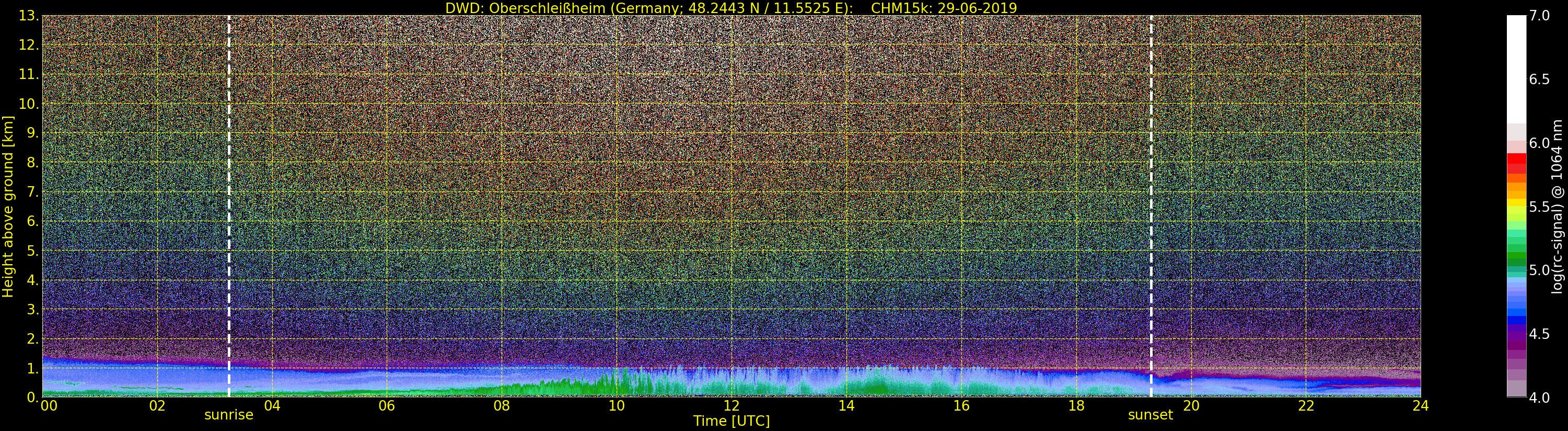This screenshot has height=431, width=1568.
Task: Click the '10' hour tick on the time axis
Action: pos(617,405)
